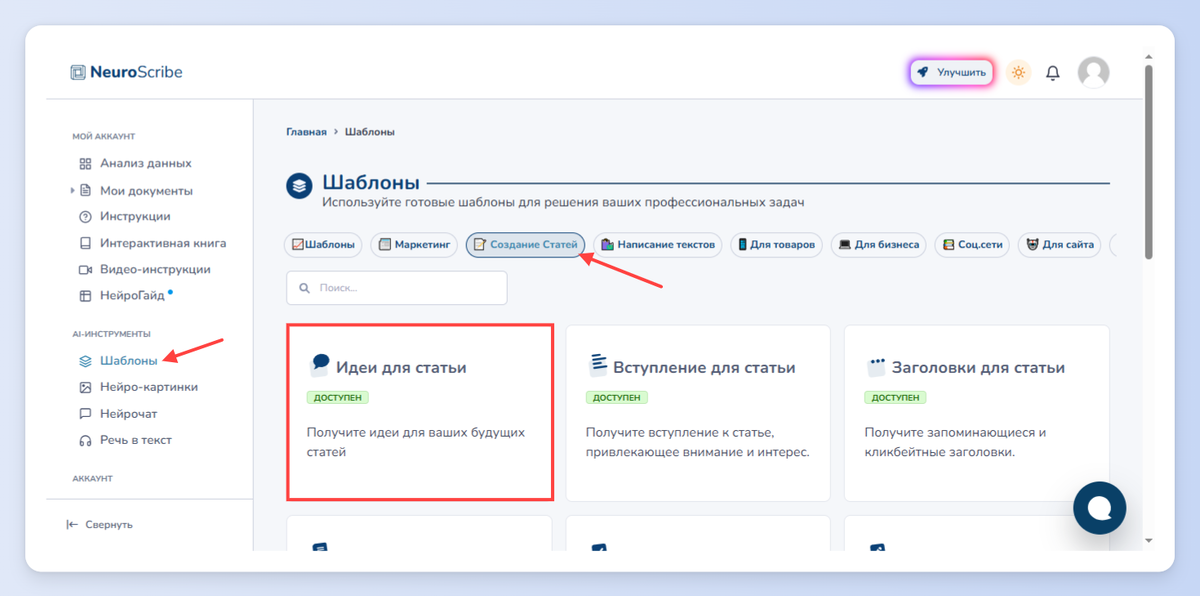
Task: Select the Написание текстов category chip
Action: [658, 244]
